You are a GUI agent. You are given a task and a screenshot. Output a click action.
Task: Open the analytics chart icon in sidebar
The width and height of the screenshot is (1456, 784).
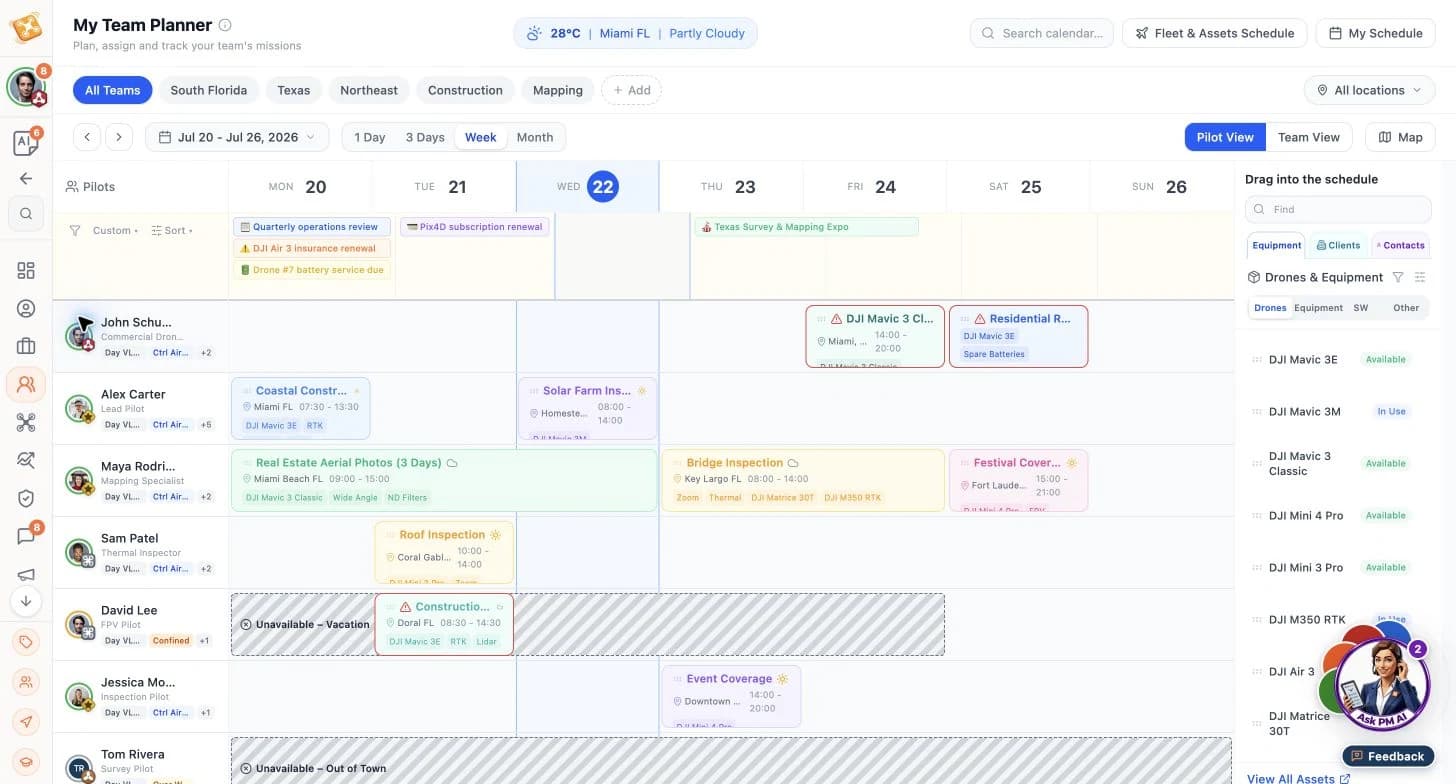(26, 460)
